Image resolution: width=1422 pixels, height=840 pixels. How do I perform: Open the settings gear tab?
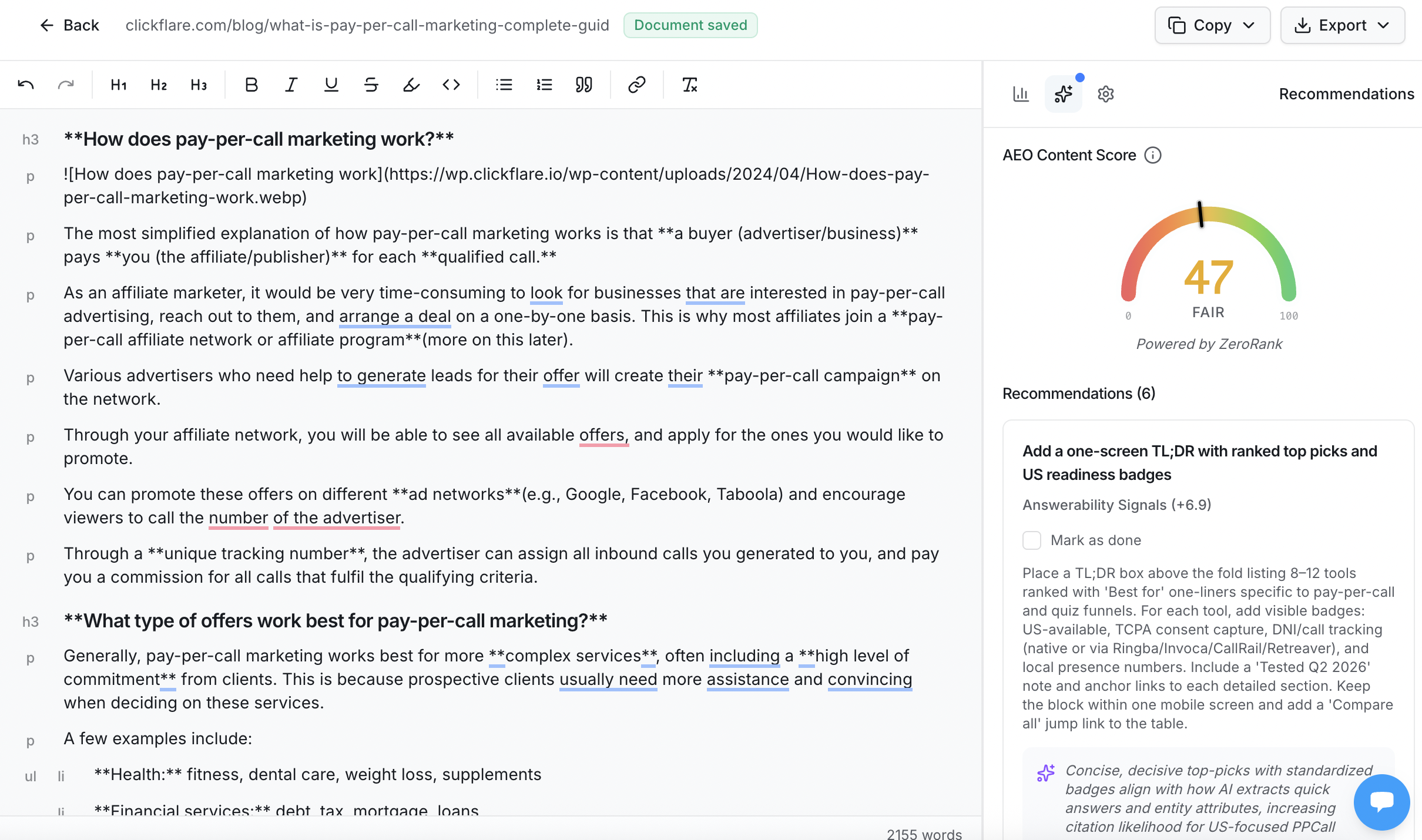click(1105, 94)
